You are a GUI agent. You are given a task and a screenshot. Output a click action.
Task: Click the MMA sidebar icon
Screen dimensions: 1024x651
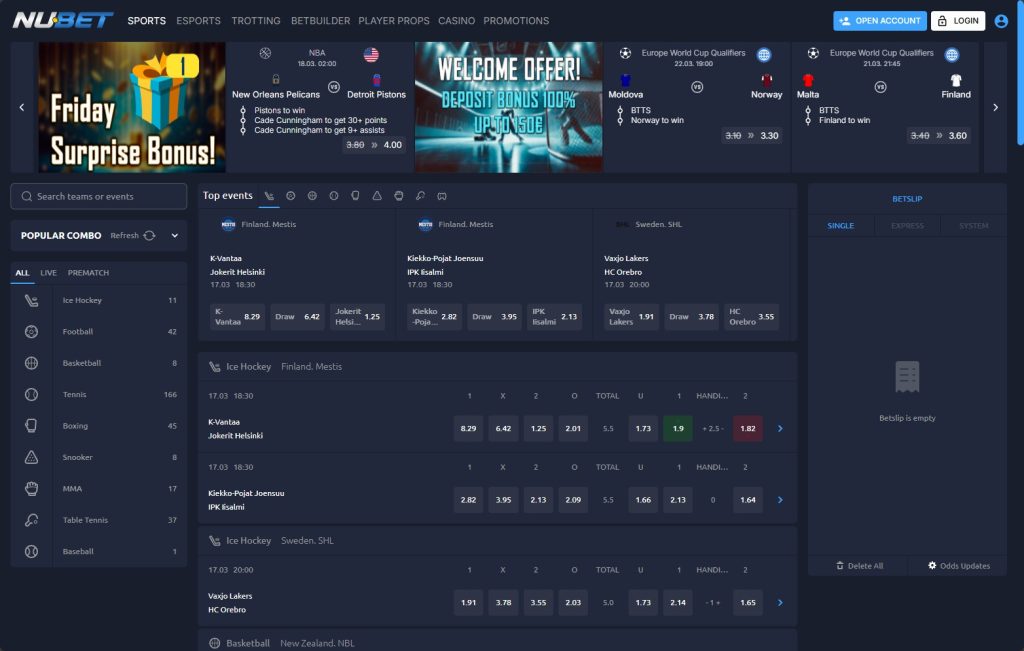pyautogui.click(x=31, y=488)
